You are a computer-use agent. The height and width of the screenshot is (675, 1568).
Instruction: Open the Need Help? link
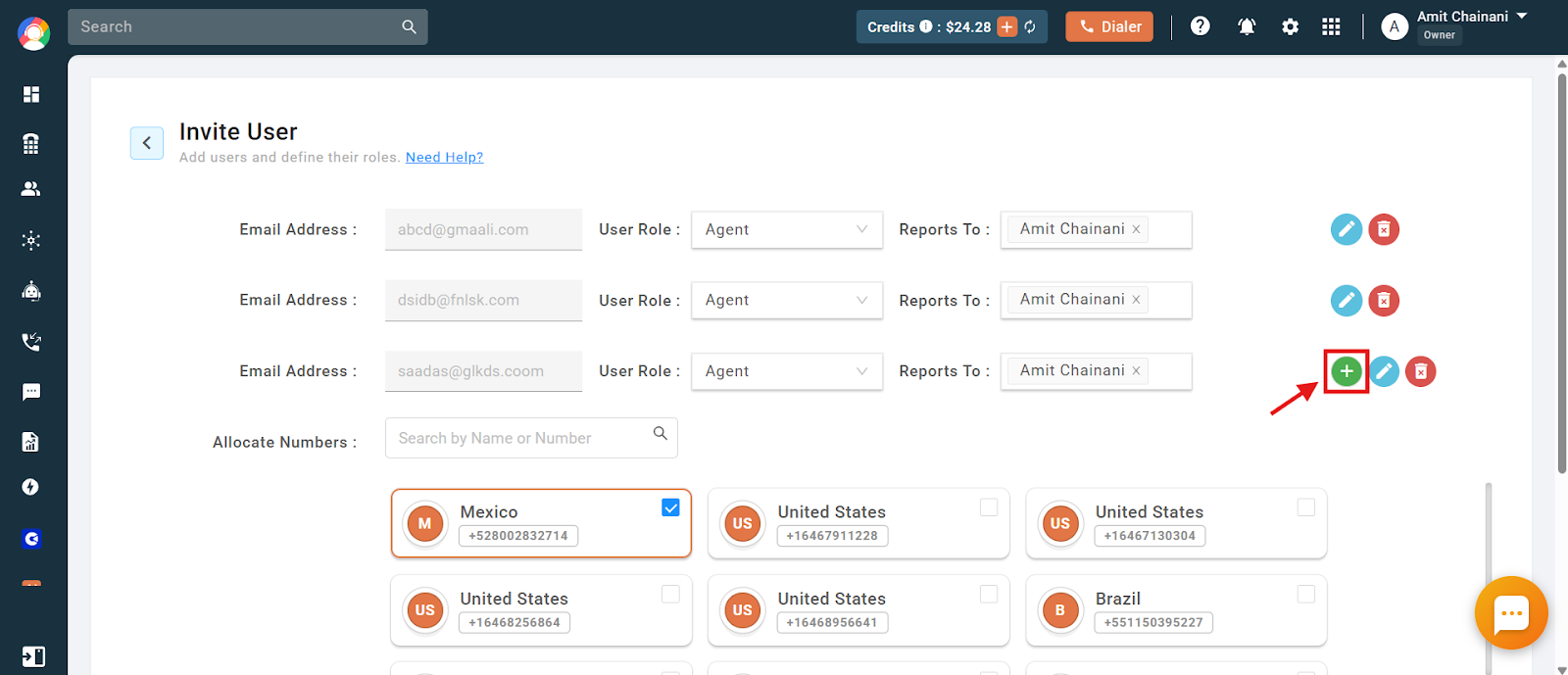pyautogui.click(x=444, y=157)
